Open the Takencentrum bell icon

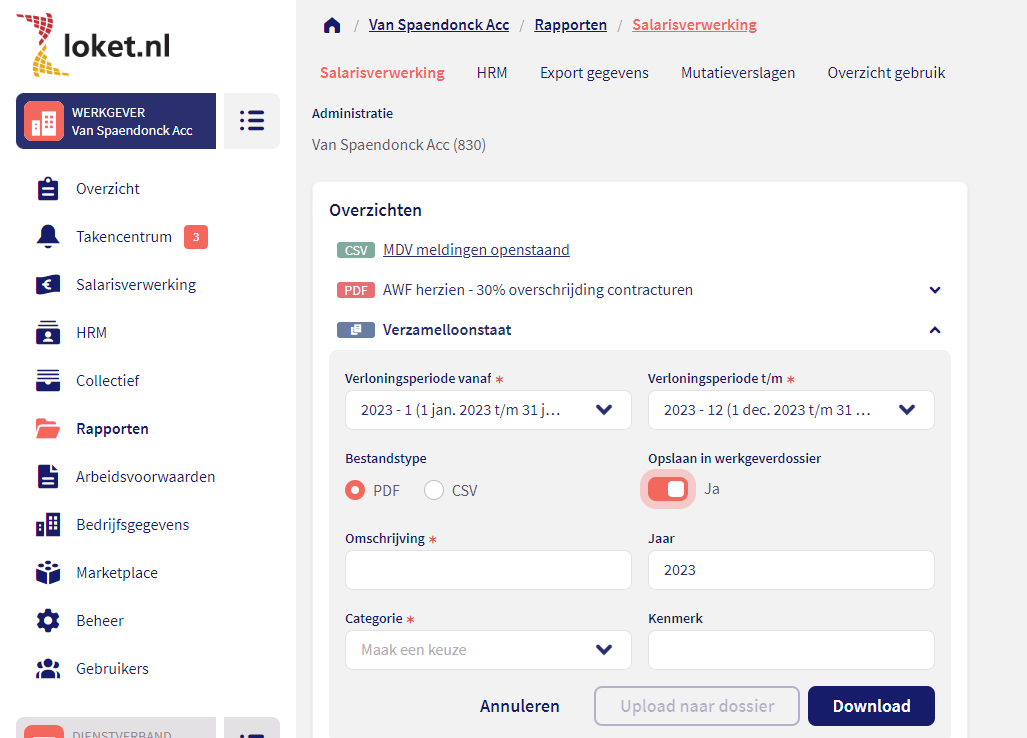point(48,237)
